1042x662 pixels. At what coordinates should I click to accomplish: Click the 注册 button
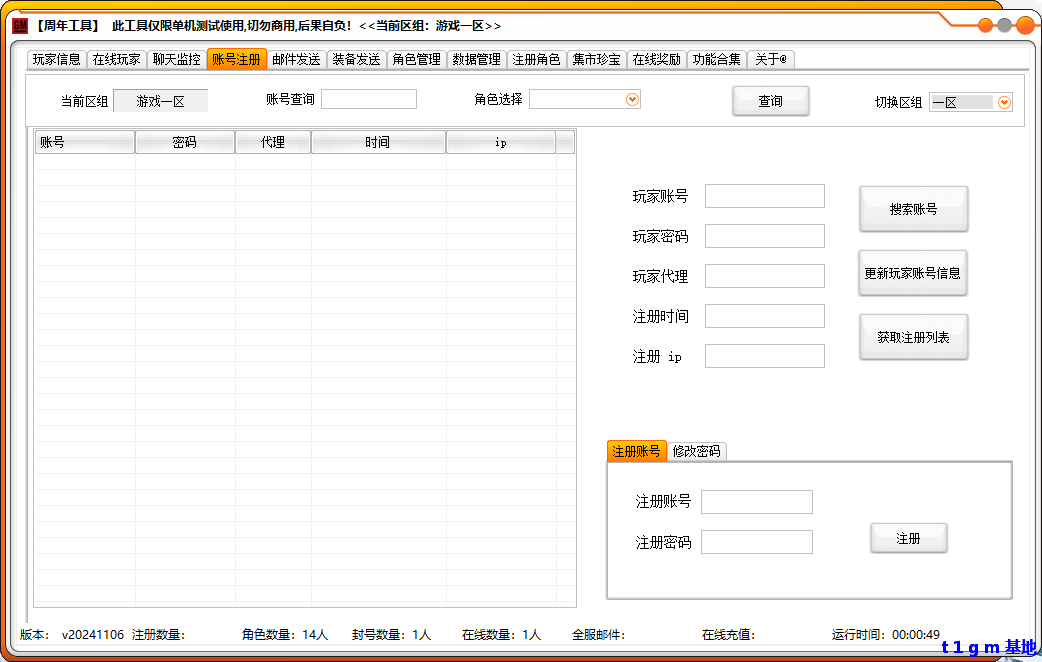tap(908, 539)
